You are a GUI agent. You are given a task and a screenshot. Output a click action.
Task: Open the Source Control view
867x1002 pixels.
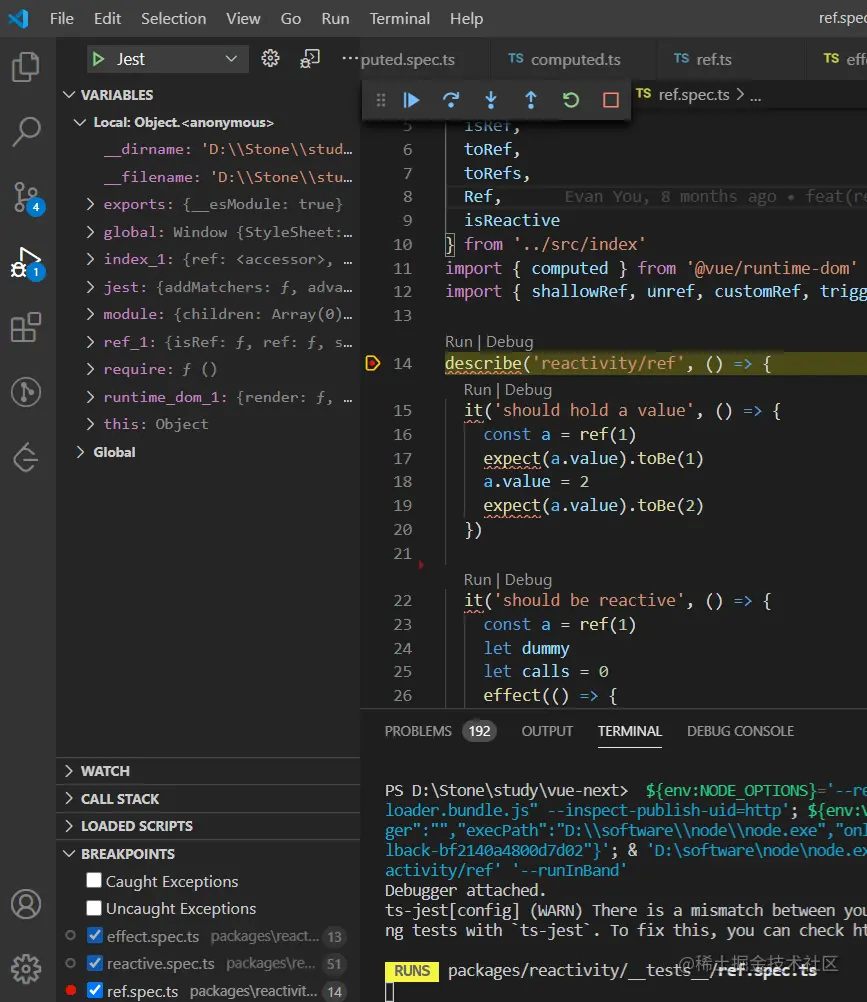(26, 197)
